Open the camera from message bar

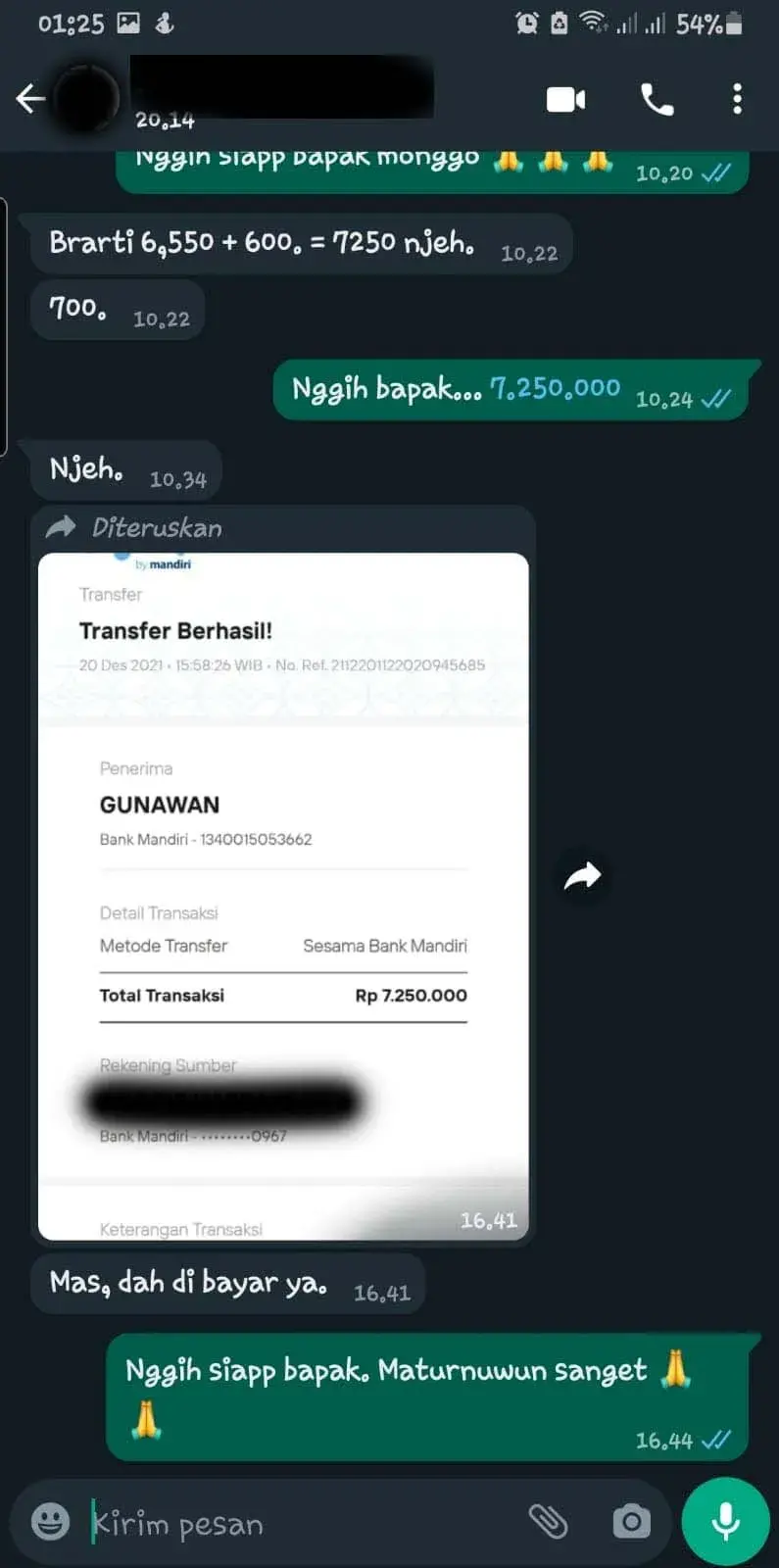click(x=631, y=1521)
